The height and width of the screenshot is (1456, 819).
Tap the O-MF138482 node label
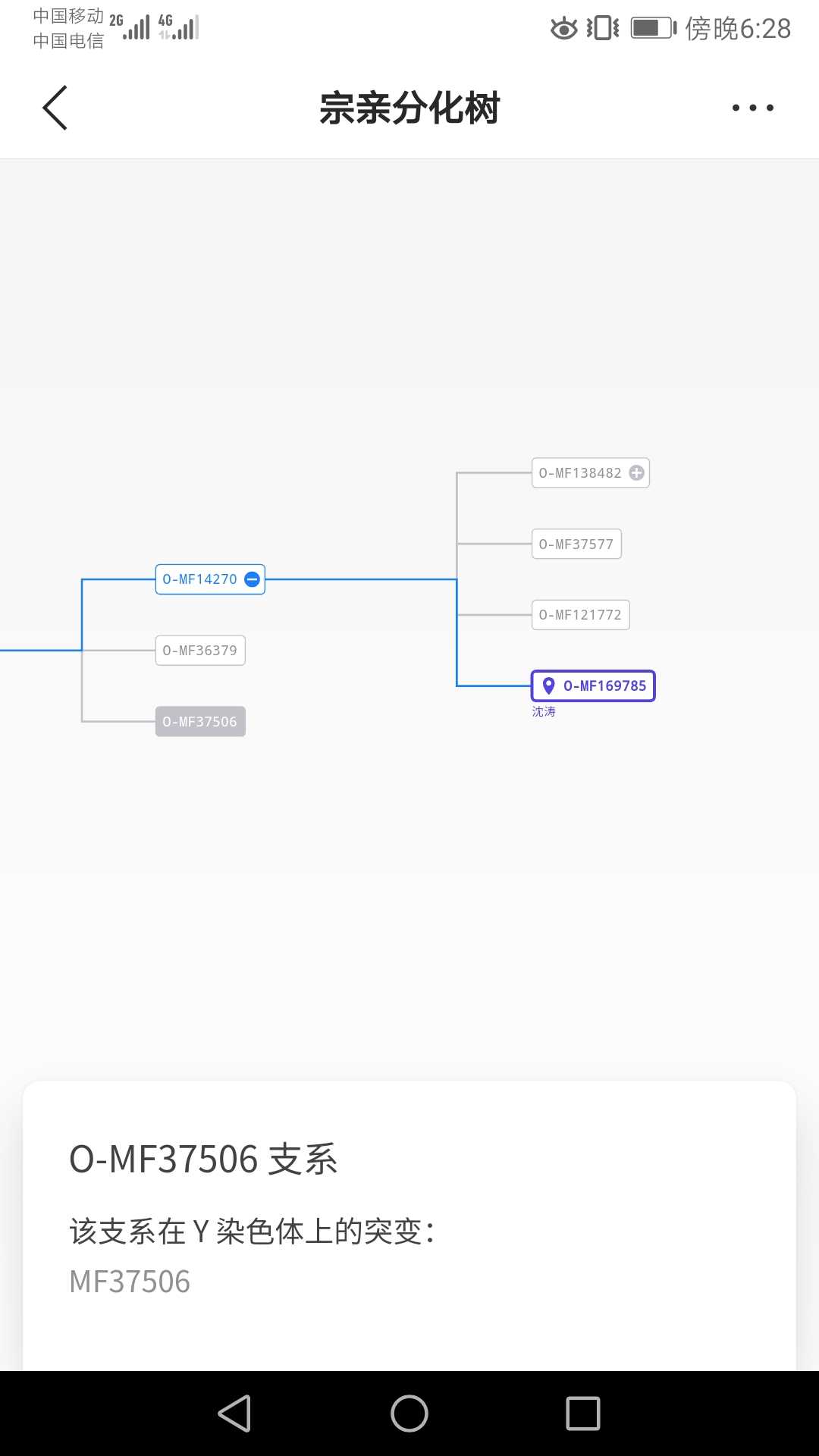[x=580, y=473]
